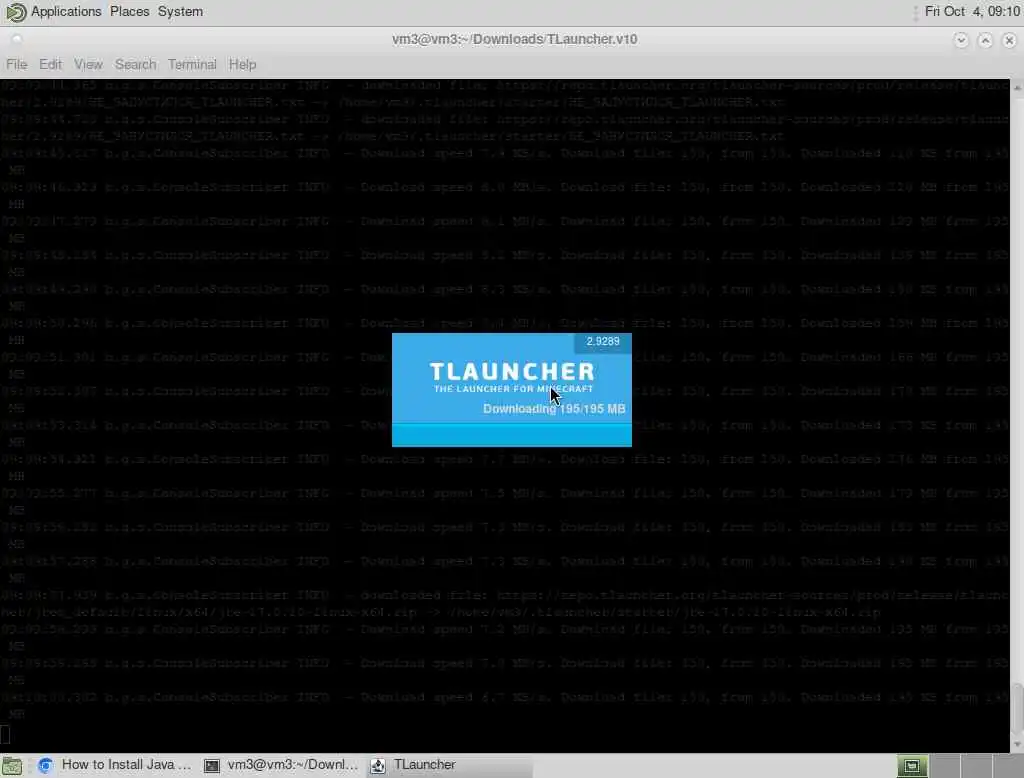Click the browser icon in the taskbar
Screen dimensions: 1024x778
(x=45, y=765)
